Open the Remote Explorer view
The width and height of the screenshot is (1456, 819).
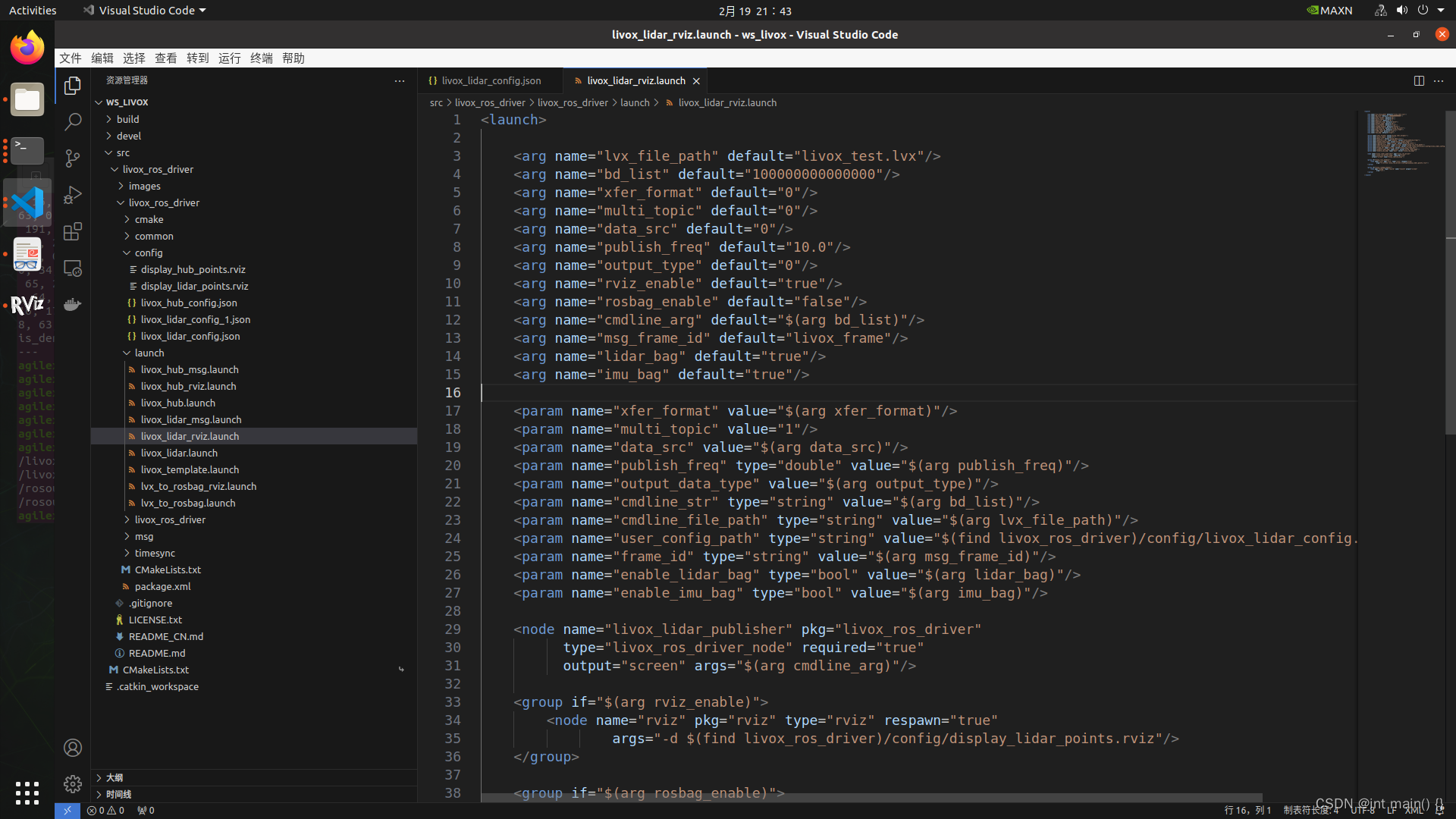tap(73, 268)
